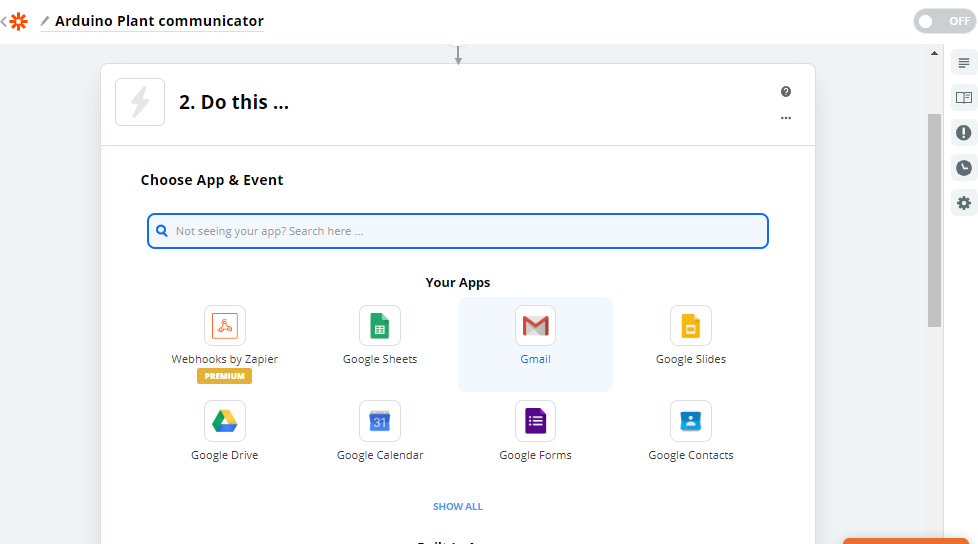Toggle the Zap ON/OFF switch

click(x=943, y=21)
